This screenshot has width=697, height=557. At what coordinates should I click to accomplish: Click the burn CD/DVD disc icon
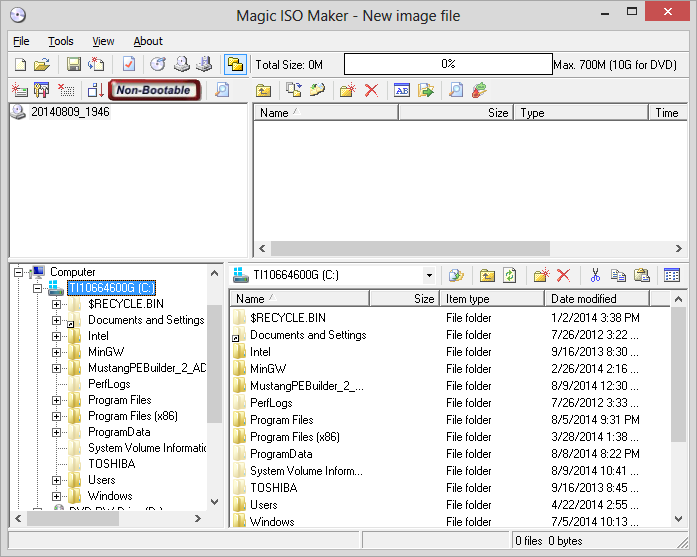click(x=158, y=65)
